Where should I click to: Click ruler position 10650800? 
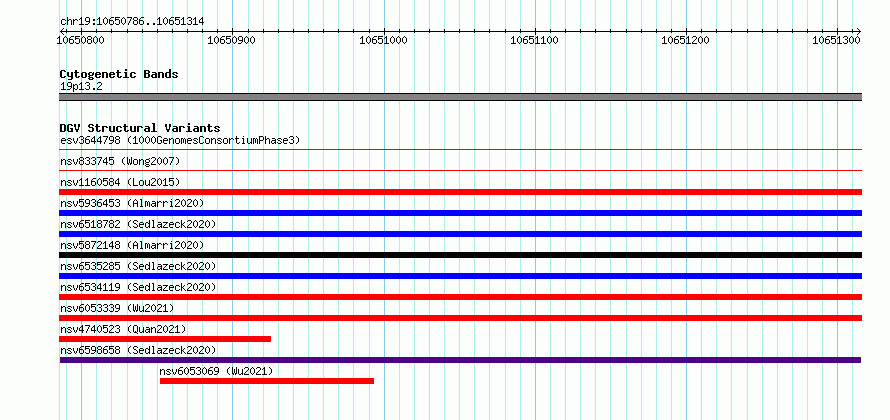[x=81, y=40]
